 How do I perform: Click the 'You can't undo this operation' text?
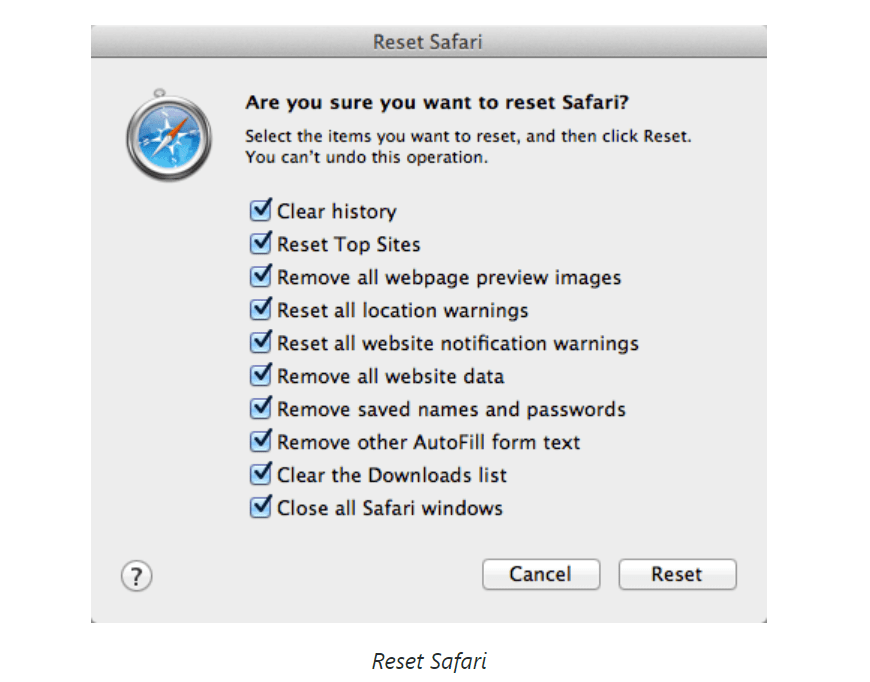[x=367, y=158]
